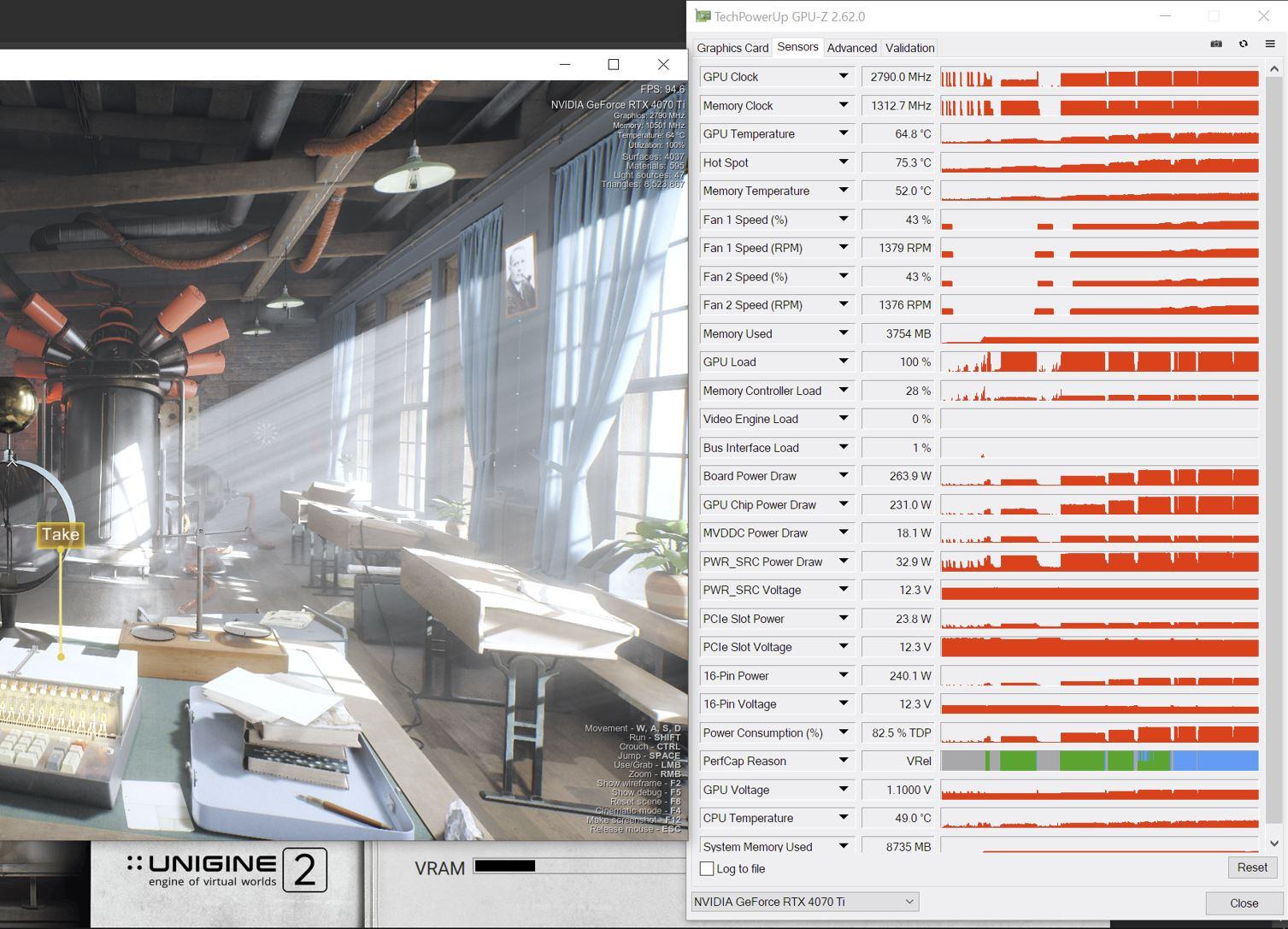This screenshot has width=1288, height=929.
Task: Click the GPU-Z refresh icon
Action: 1244,44
